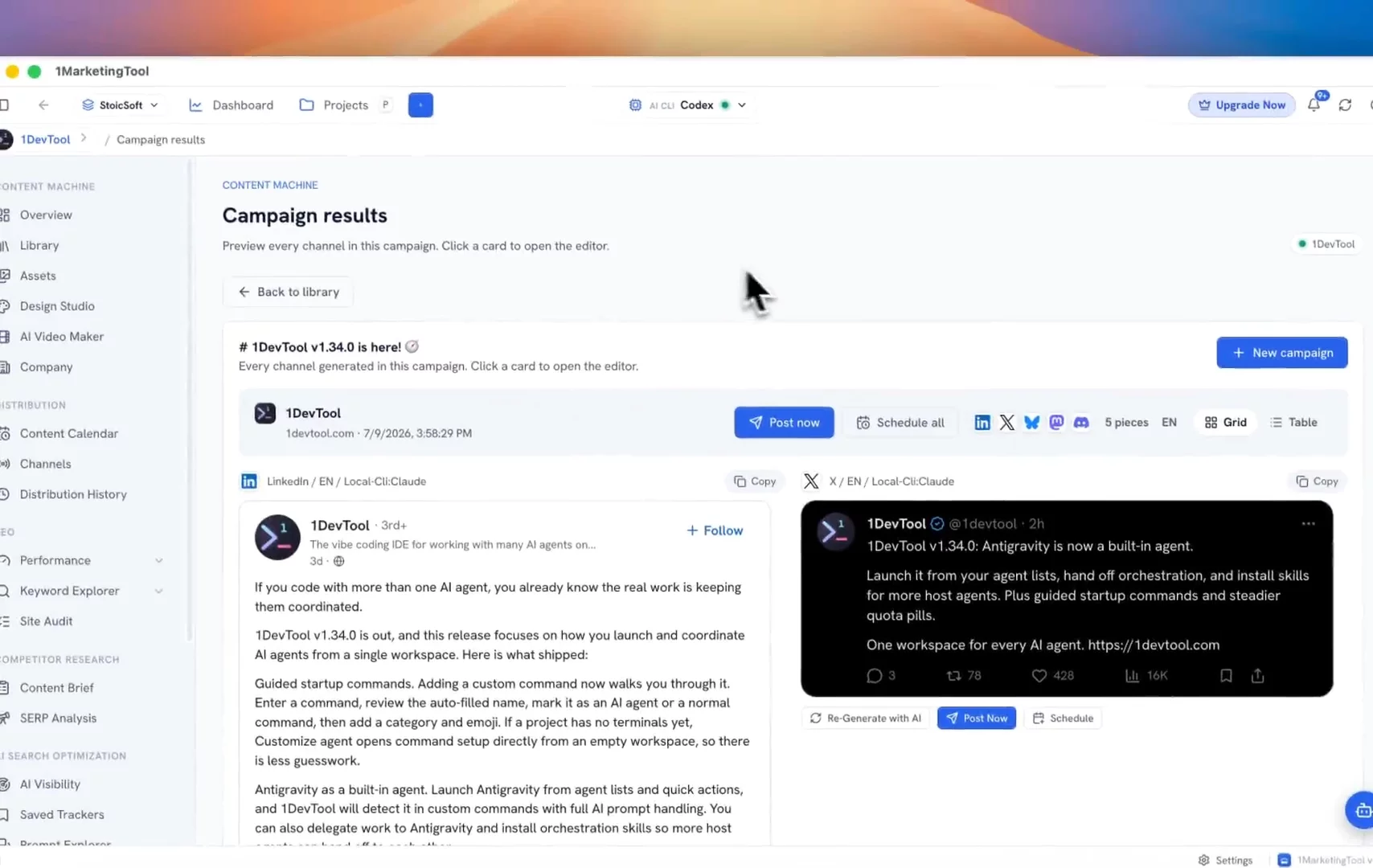This screenshot has width=1373, height=868.
Task: Click Schedule under the X post
Action: (1063, 719)
